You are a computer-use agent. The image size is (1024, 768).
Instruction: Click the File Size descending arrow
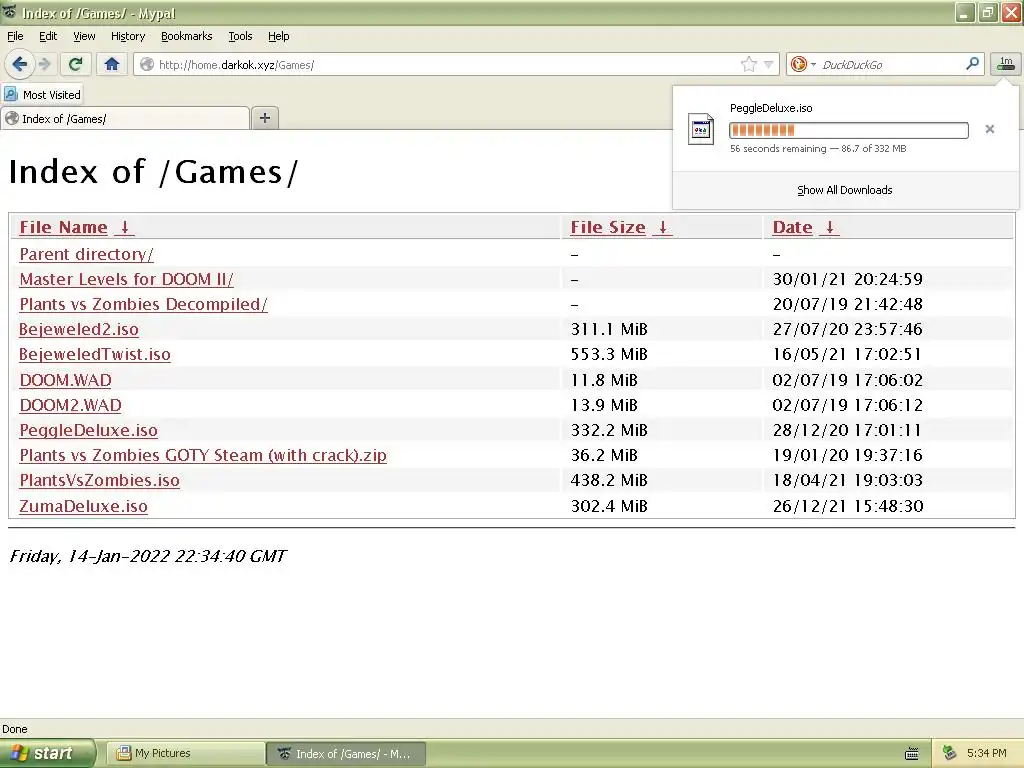(x=662, y=227)
